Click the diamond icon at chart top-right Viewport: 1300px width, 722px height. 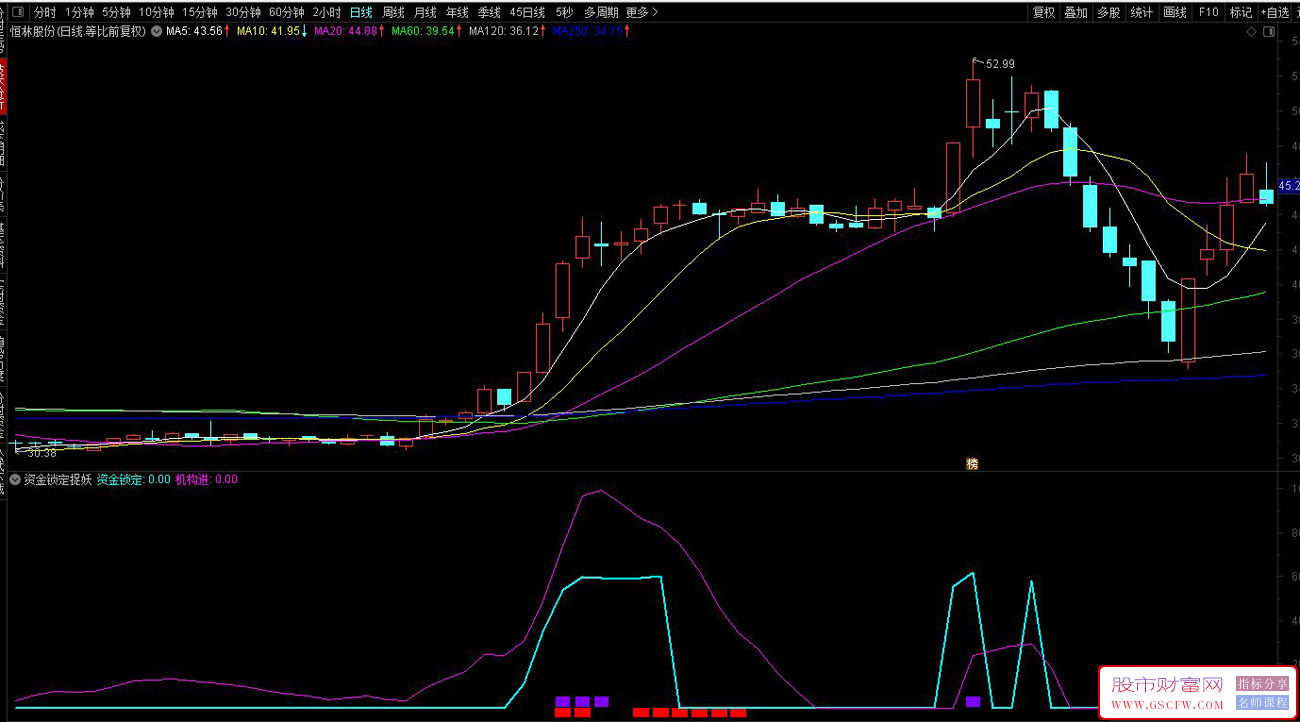coord(1251,32)
